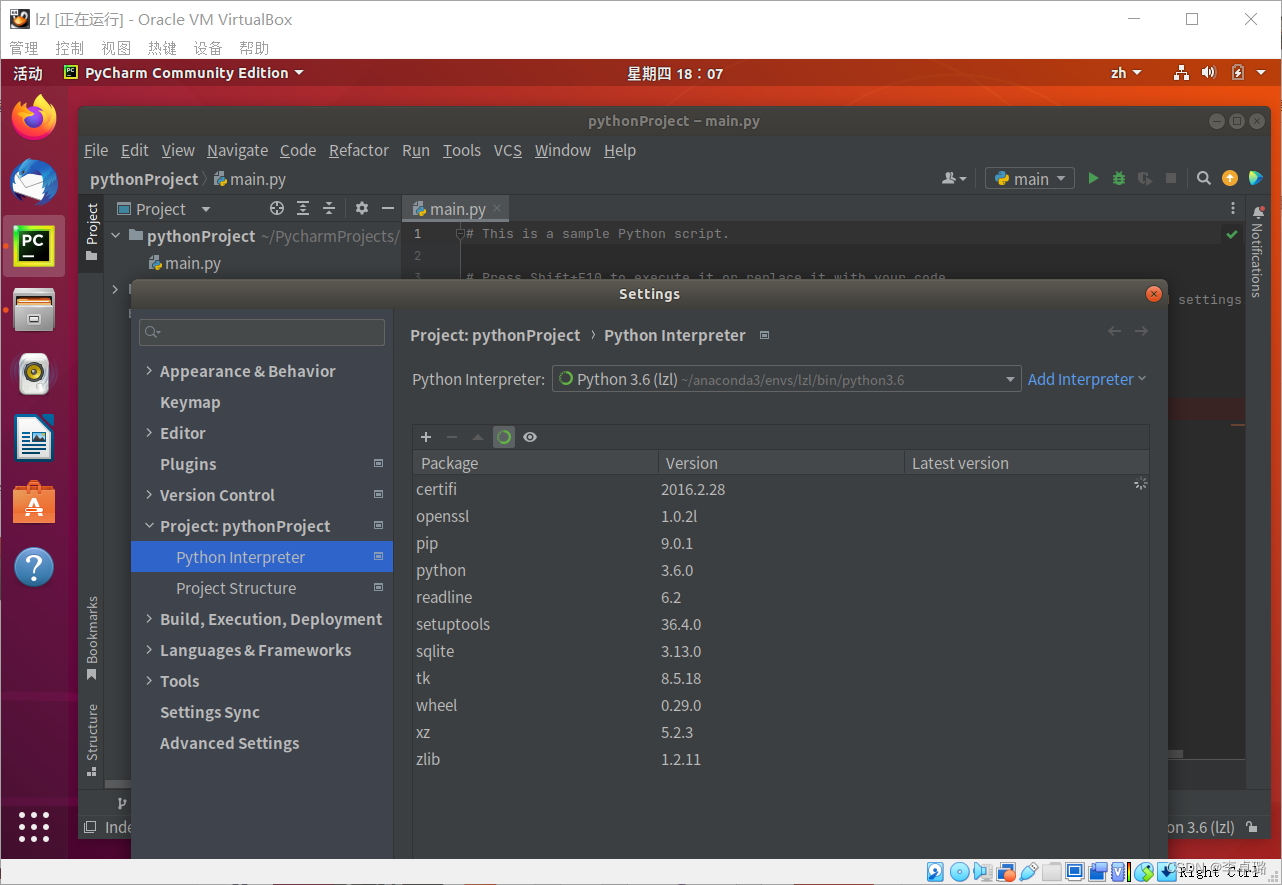
Task: Select the main.py editor tab
Action: (x=457, y=209)
